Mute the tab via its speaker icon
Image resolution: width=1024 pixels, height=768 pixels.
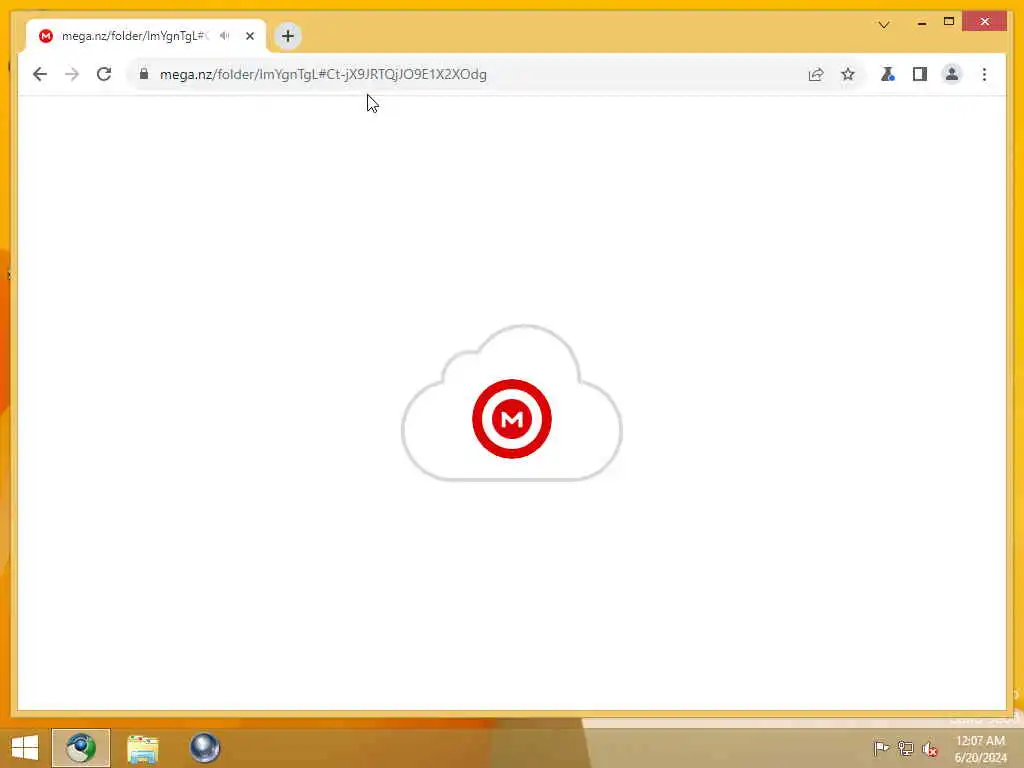click(225, 36)
